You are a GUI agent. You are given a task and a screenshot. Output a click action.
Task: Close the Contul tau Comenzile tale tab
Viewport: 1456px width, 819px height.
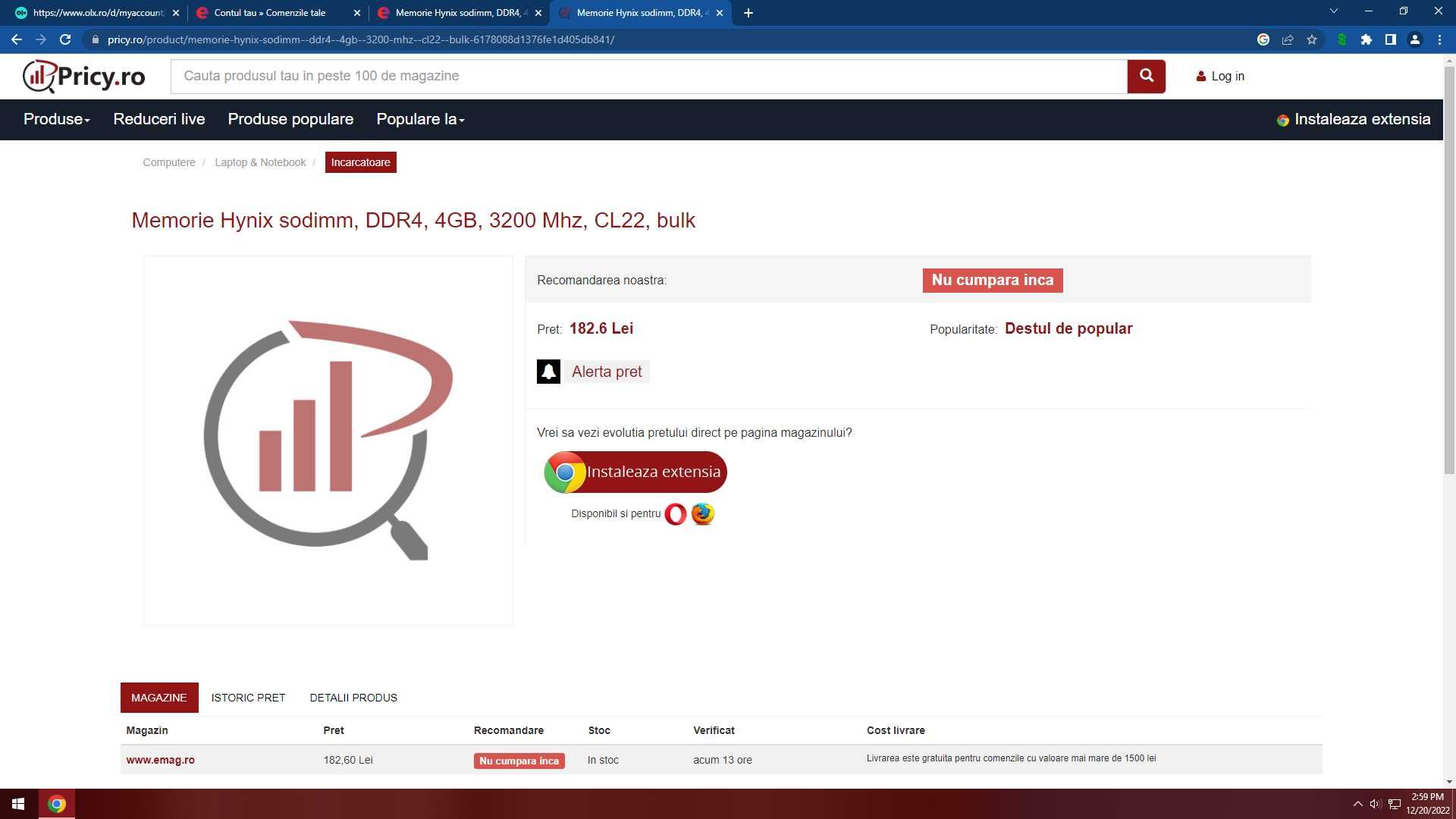tap(357, 13)
